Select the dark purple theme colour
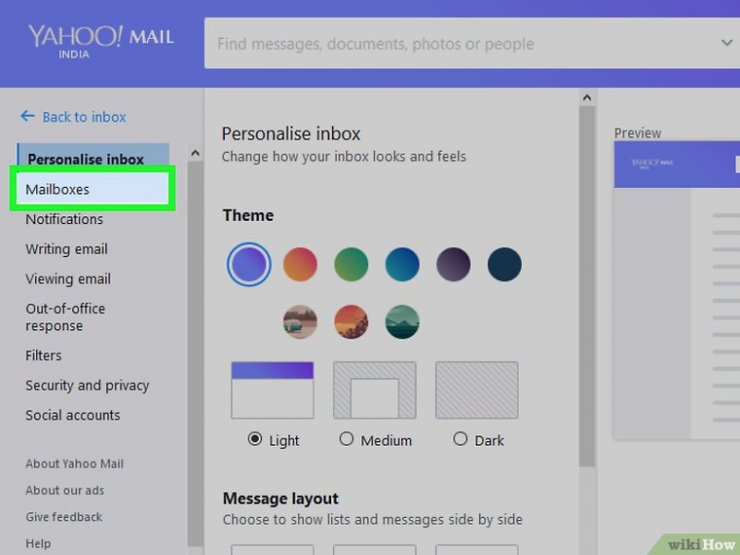Image resolution: width=740 pixels, height=555 pixels. tap(453, 264)
